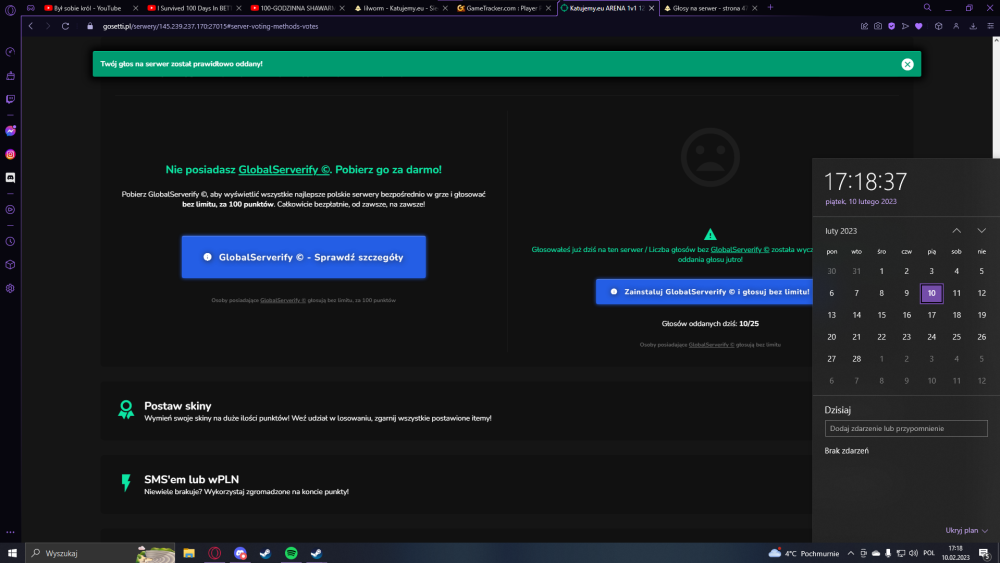Open File Explorer from the taskbar

(189, 553)
